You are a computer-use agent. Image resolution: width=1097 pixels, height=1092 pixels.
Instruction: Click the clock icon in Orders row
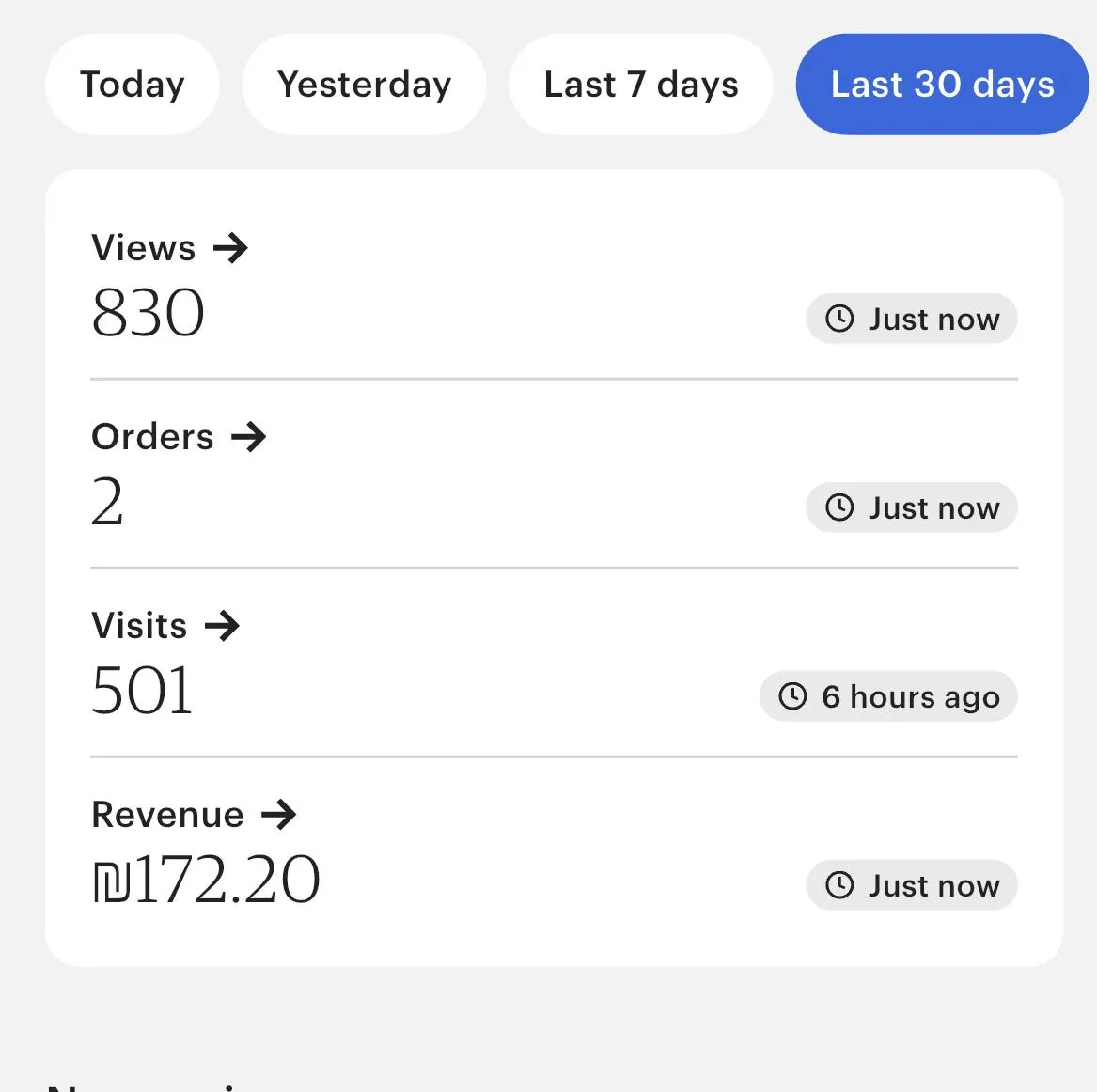point(839,508)
